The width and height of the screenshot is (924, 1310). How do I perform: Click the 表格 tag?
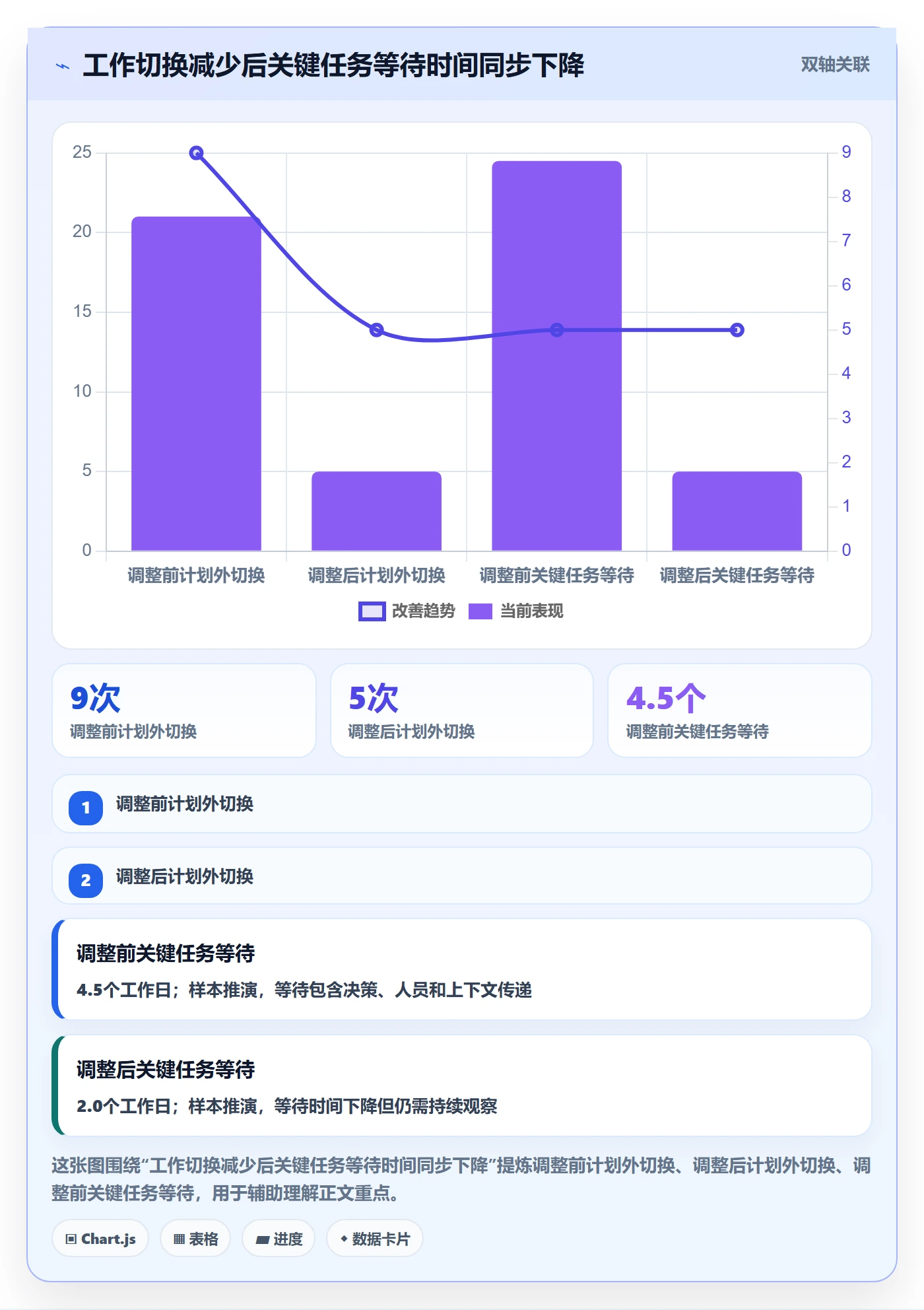tap(195, 1239)
